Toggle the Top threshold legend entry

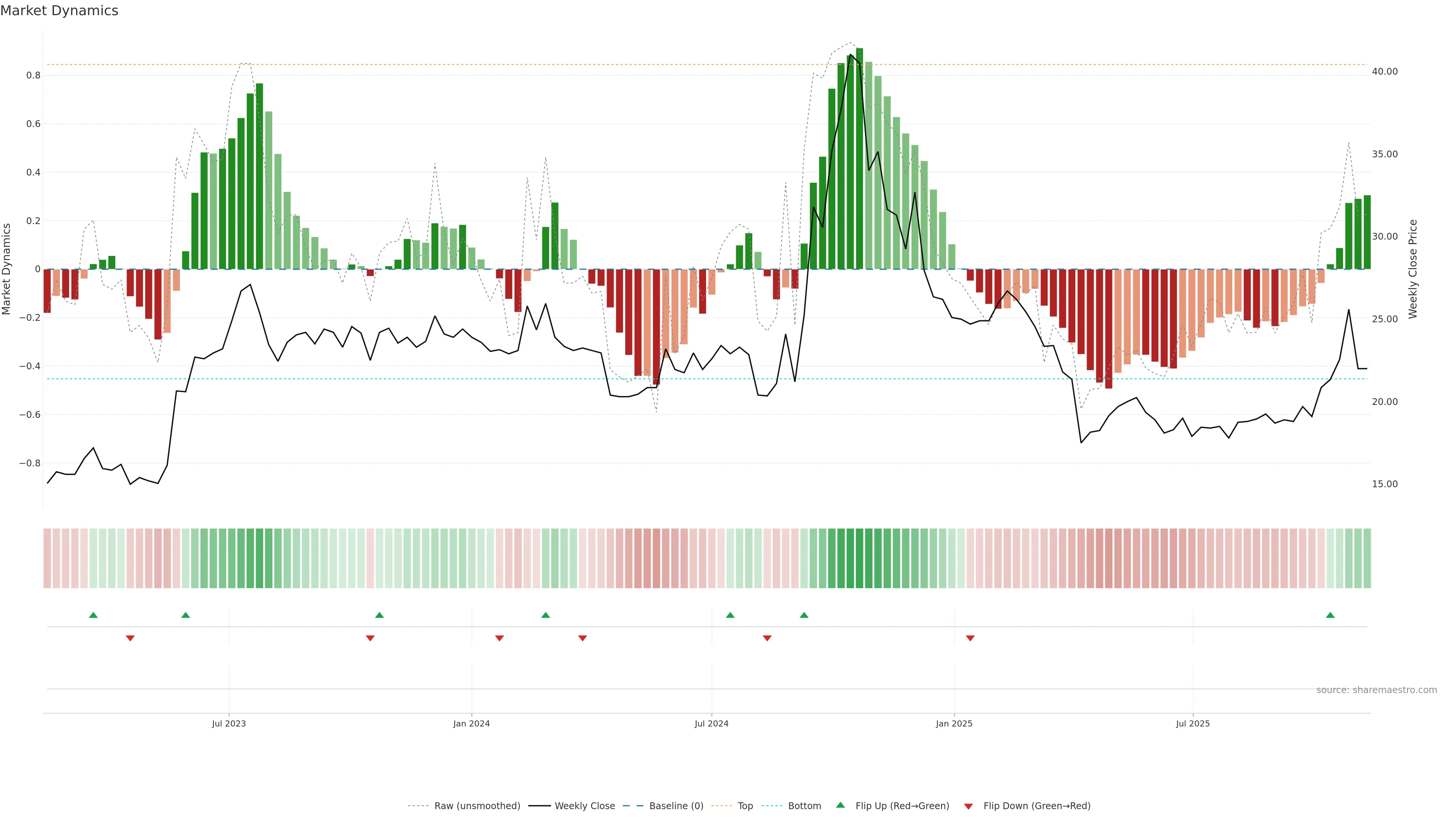click(x=745, y=806)
